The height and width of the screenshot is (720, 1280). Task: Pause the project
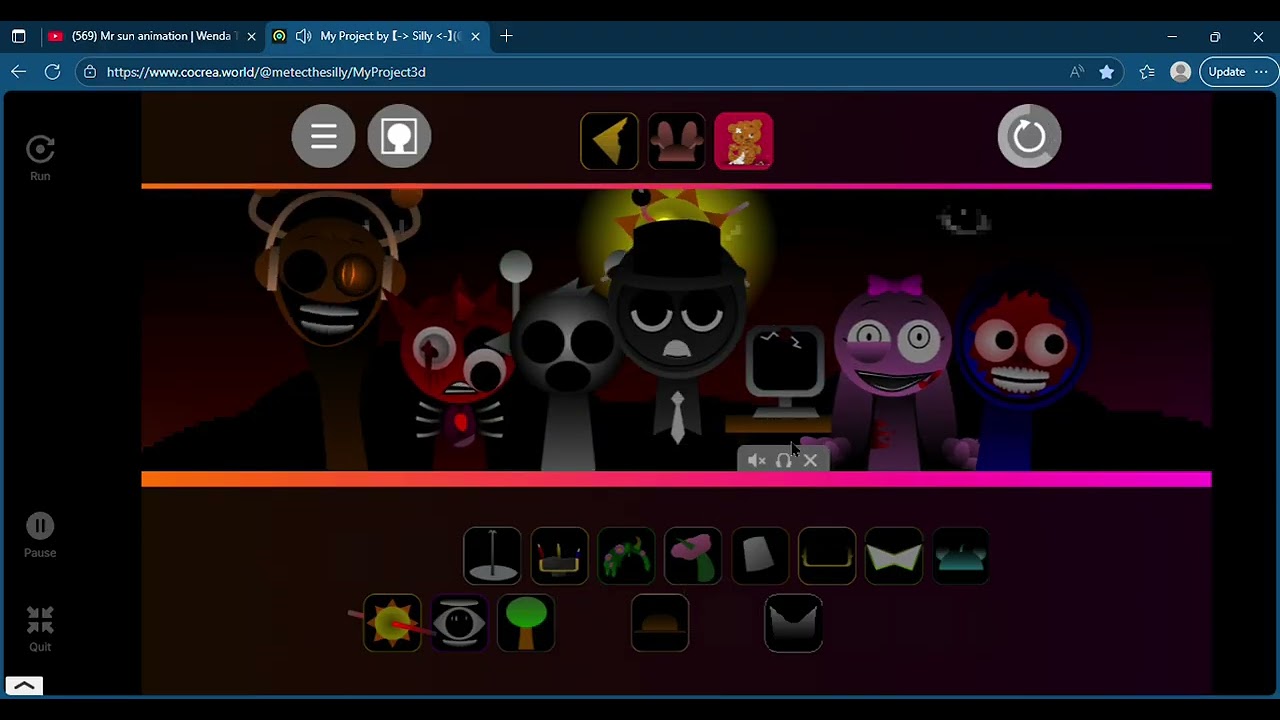click(x=40, y=536)
